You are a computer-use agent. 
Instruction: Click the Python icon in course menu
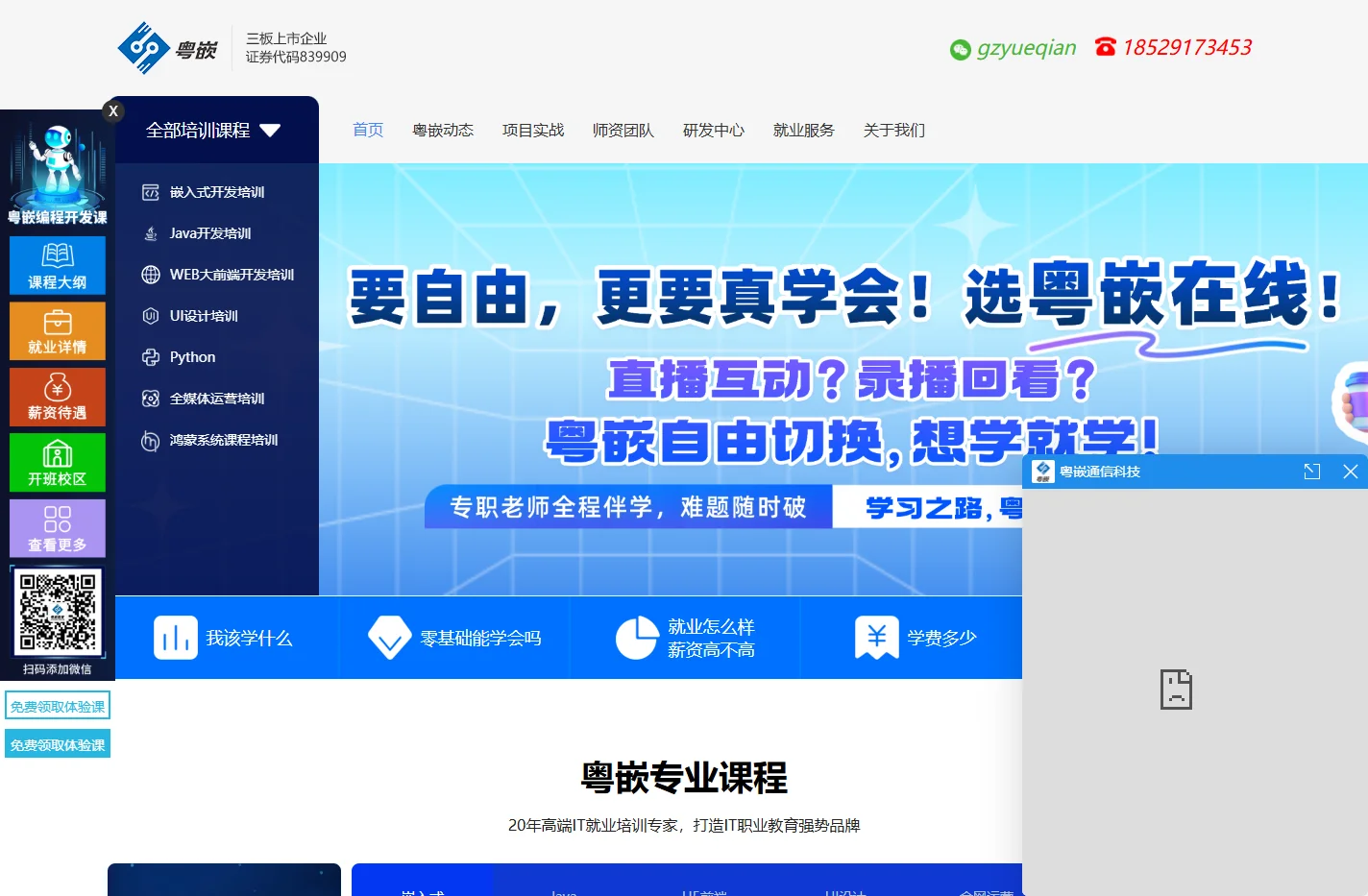click(151, 357)
